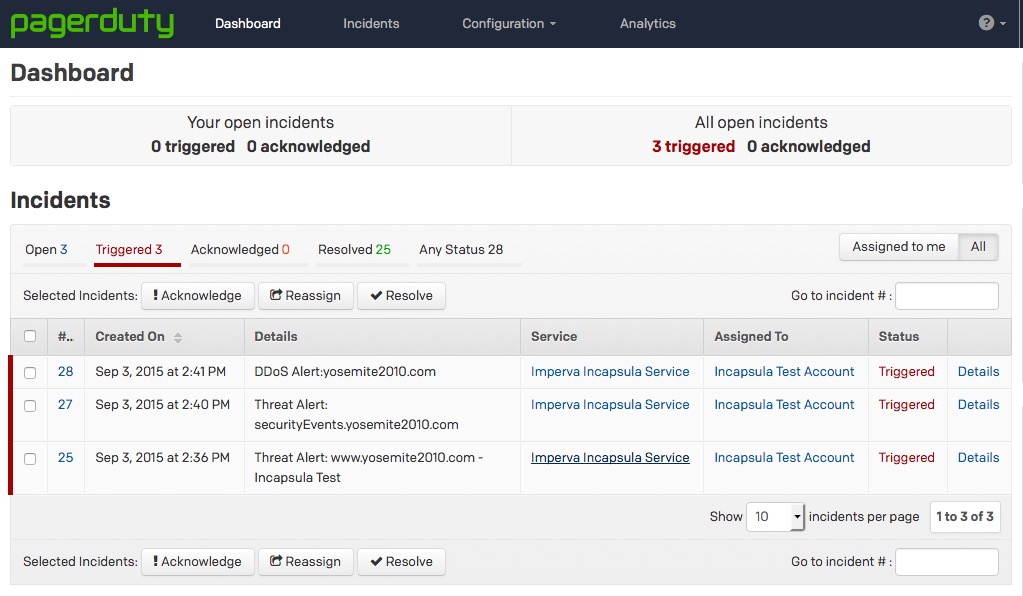Click '0 triggered' under Your open incidents

click(x=193, y=147)
